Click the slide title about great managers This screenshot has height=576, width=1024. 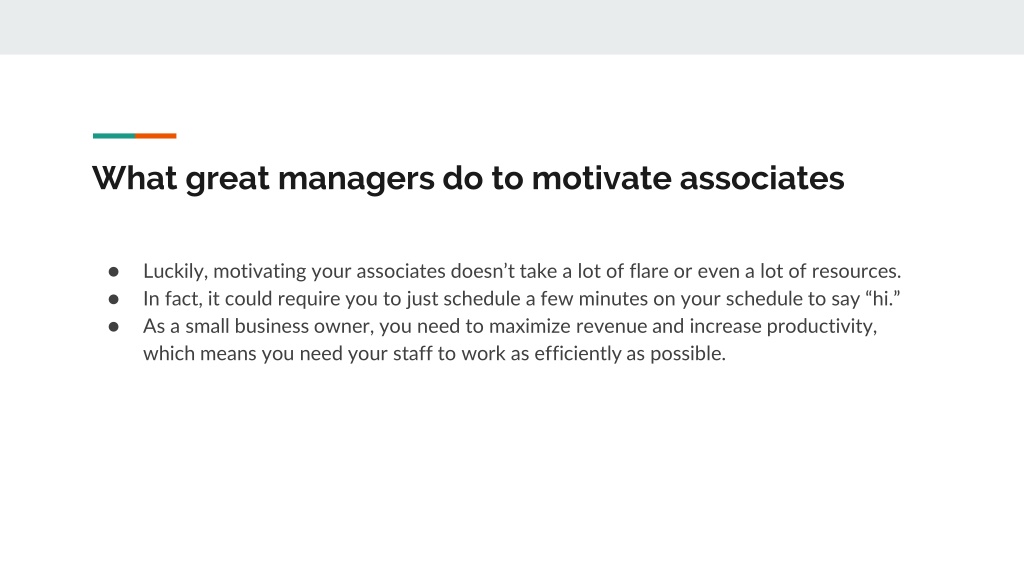(468, 178)
